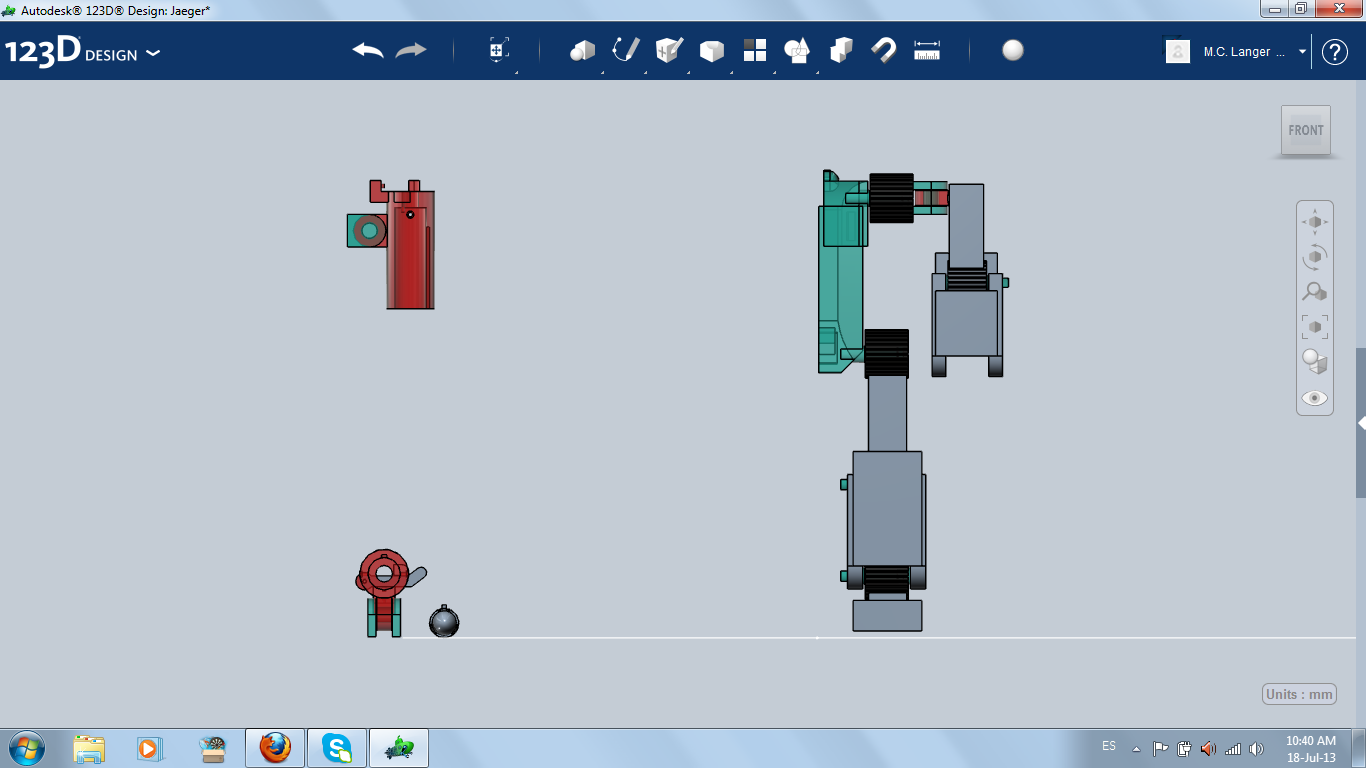Switch to 123D Design taskbar button
Viewport: 1366px width, 768px height.
pyautogui.click(x=400, y=748)
